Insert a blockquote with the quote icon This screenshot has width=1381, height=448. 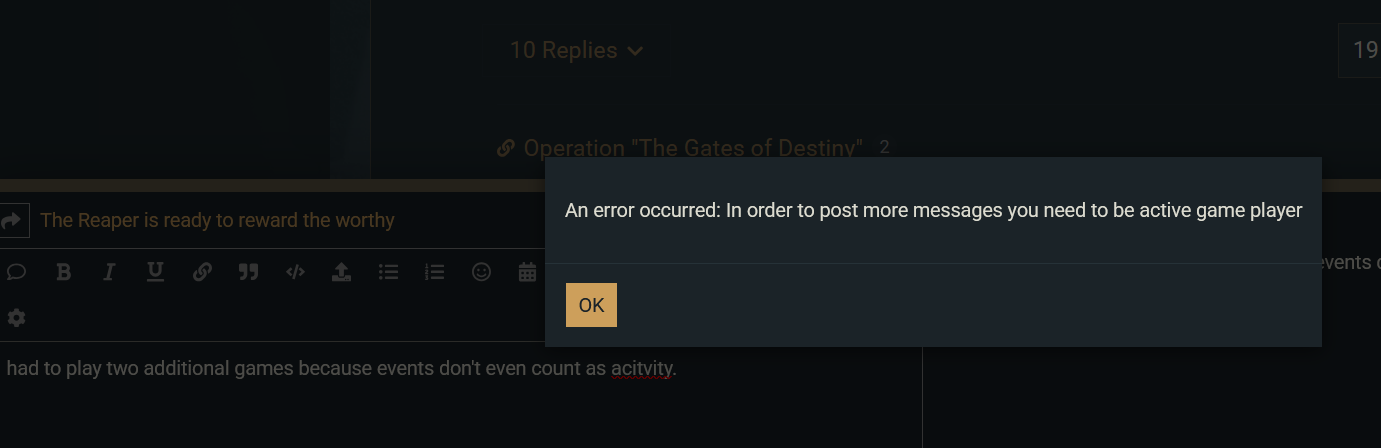(248, 272)
